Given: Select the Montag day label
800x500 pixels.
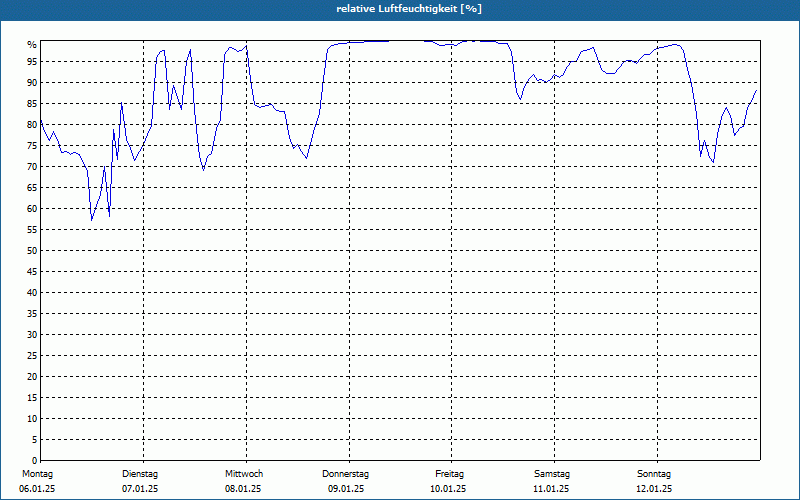Looking at the screenshot, I should click(37, 474).
